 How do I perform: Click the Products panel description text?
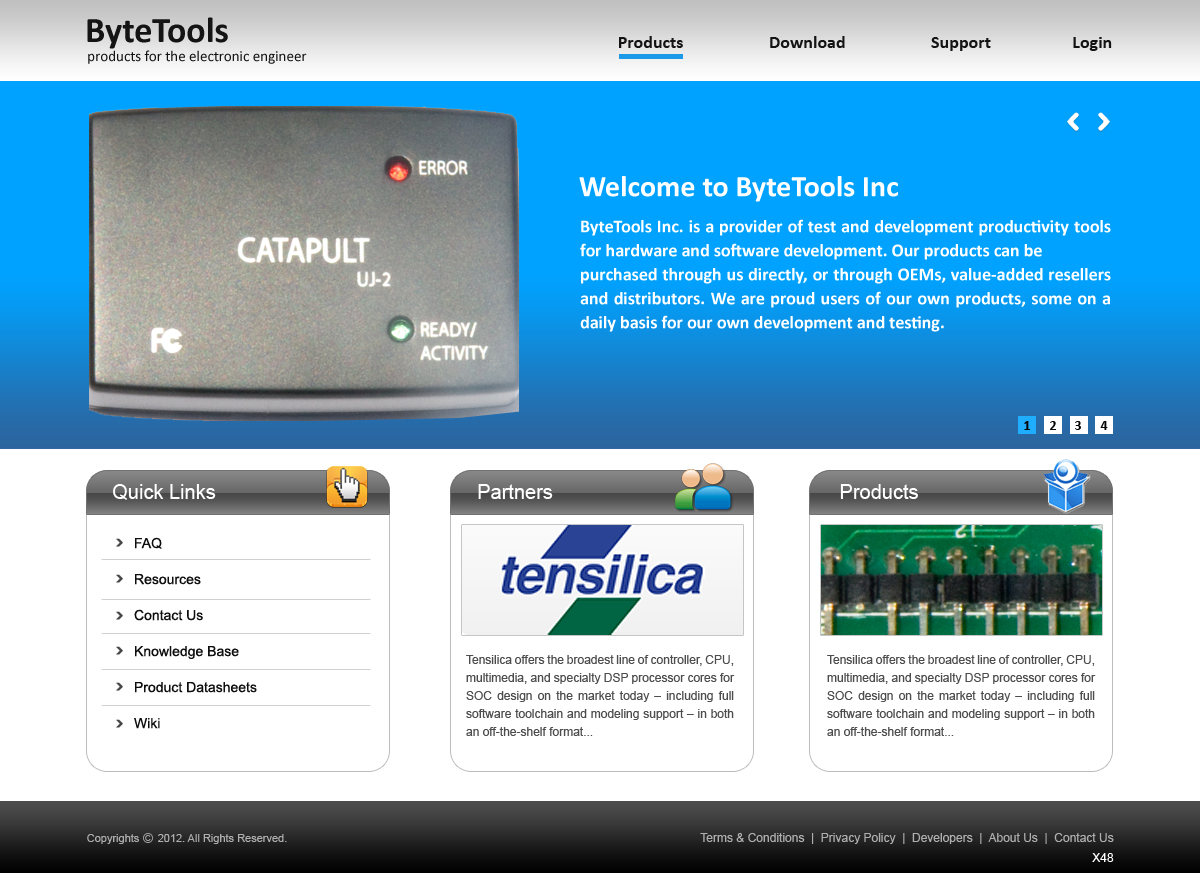[961, 696]
